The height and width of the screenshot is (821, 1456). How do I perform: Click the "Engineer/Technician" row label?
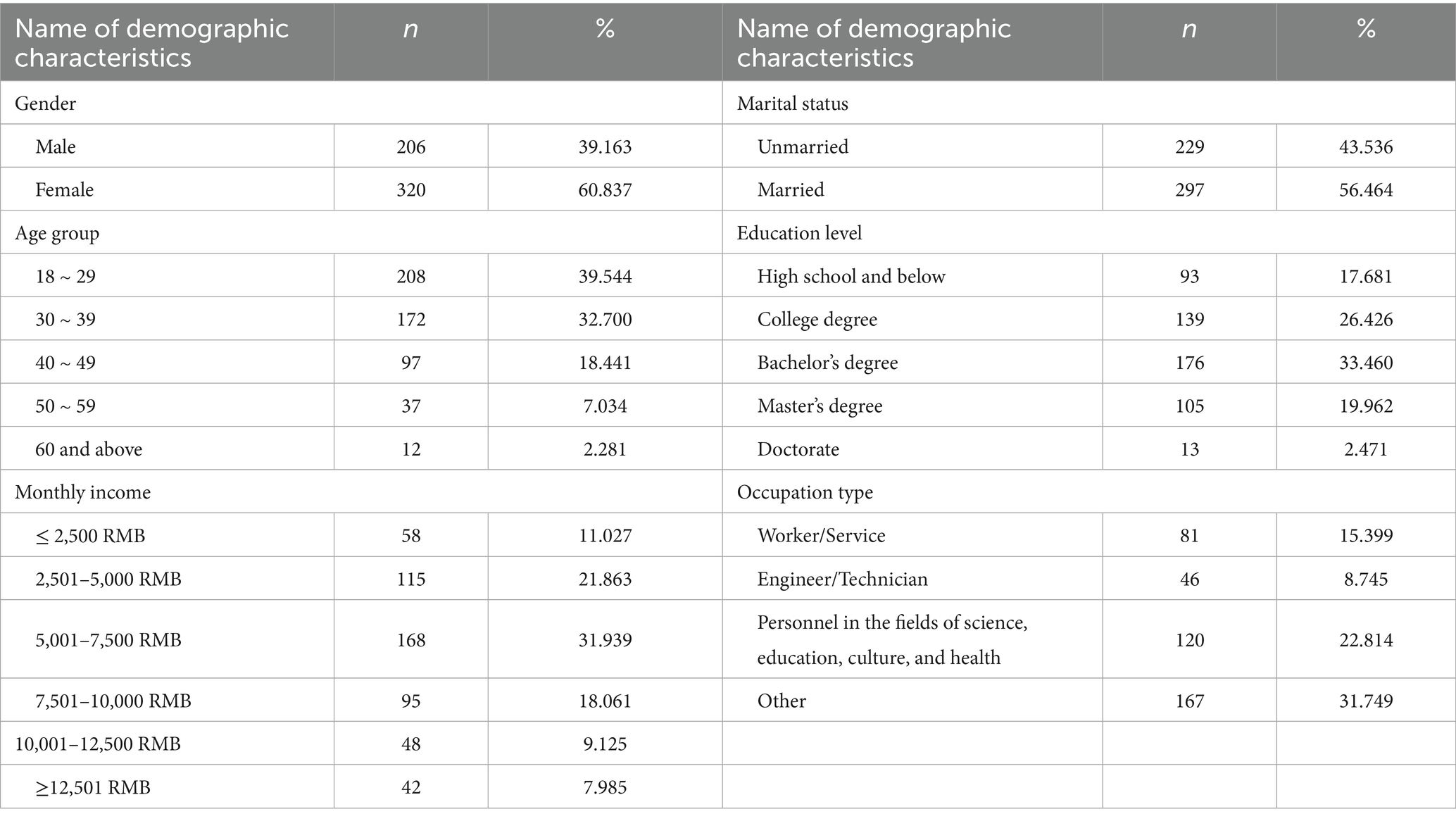[842, 579]
